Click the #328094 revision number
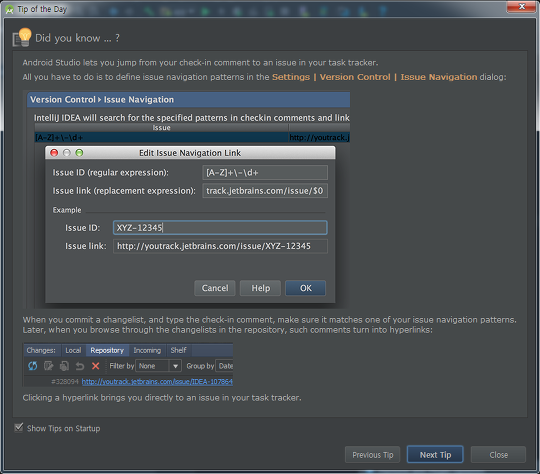540x474 pixels. tap(65, 382)
